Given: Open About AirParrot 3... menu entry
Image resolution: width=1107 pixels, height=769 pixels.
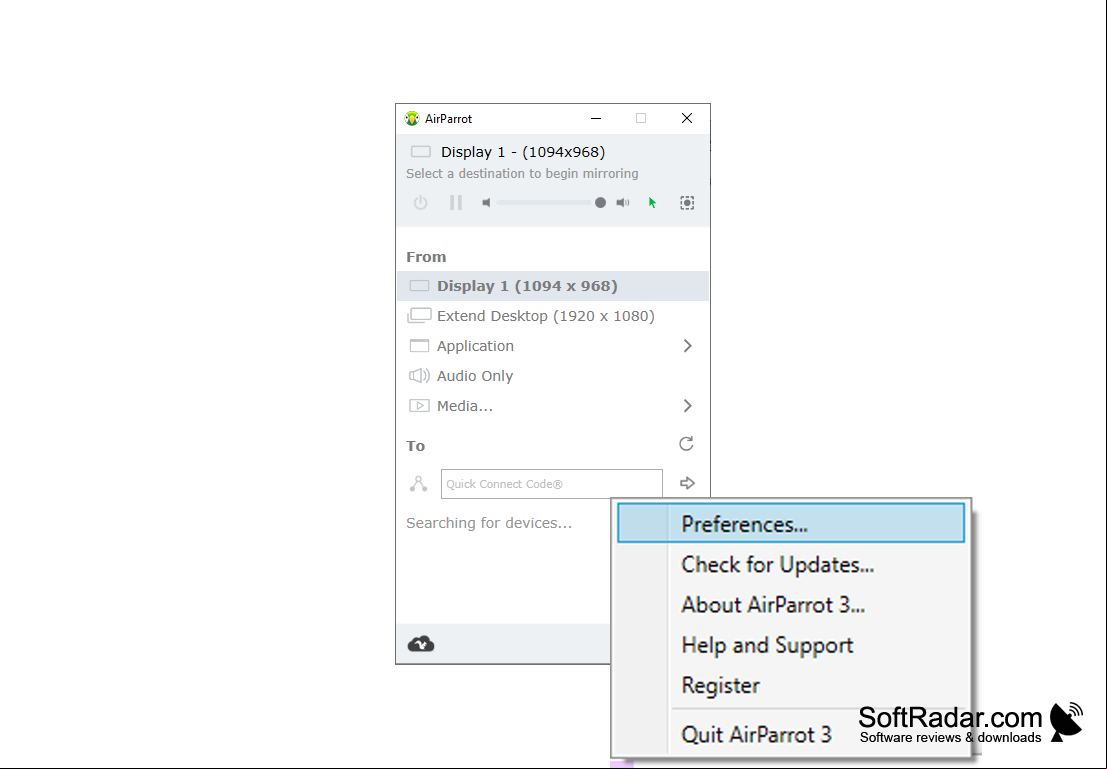Looking at the screenshot, I should point(791,604).
